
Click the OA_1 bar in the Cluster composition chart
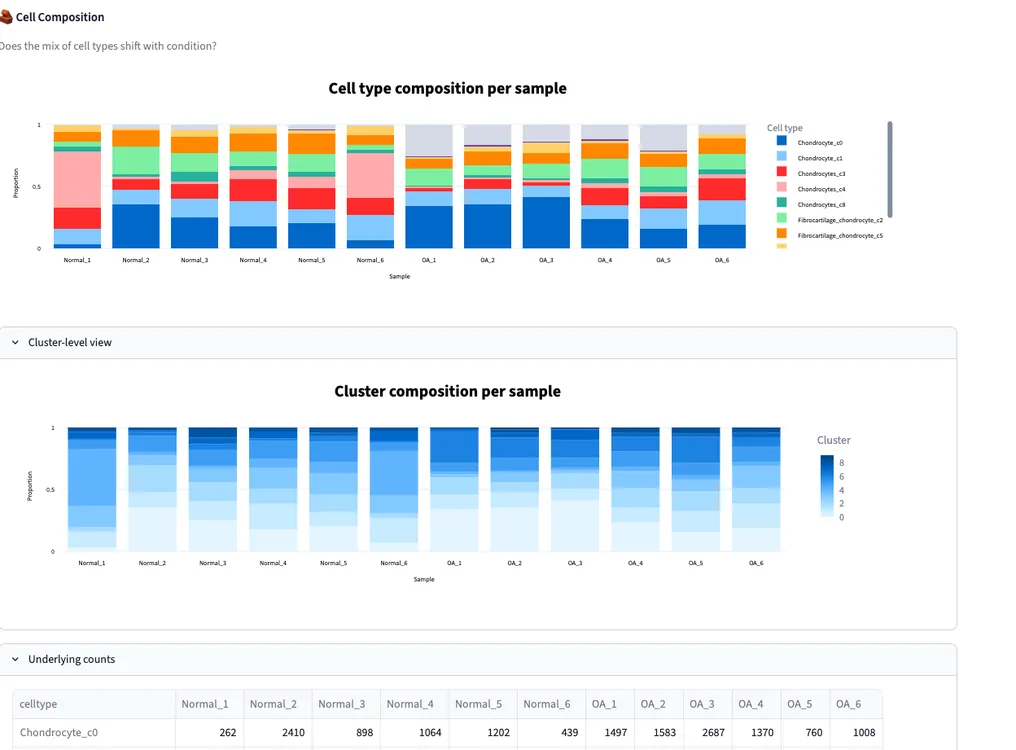(454, 489)
